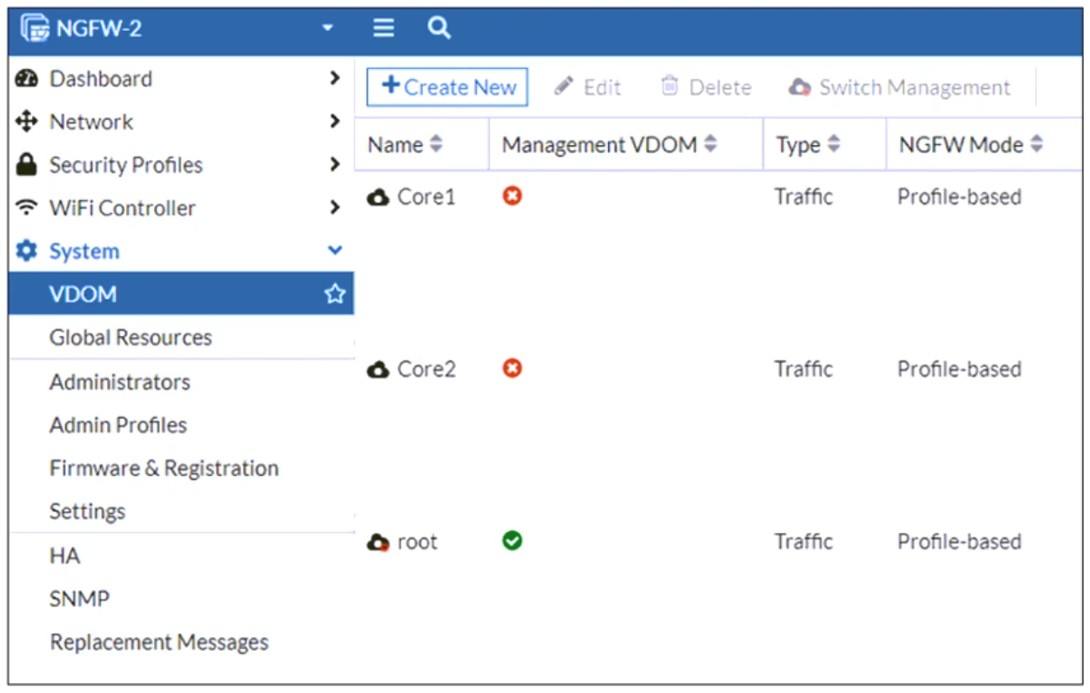Click the root management VDOM green check

512,541
